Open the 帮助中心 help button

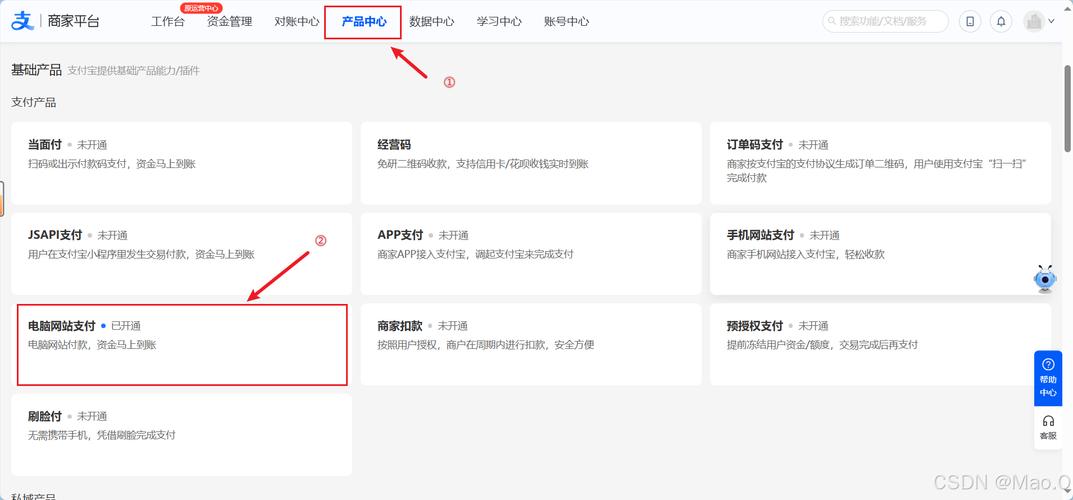(1048, 378)
